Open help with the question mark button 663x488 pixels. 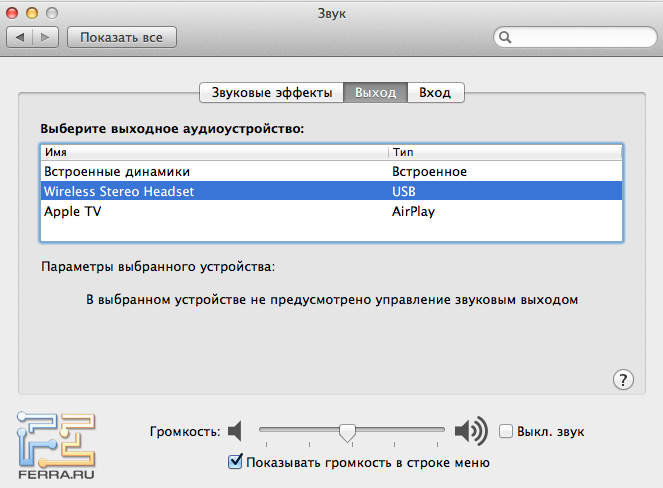tap(623, 380)
